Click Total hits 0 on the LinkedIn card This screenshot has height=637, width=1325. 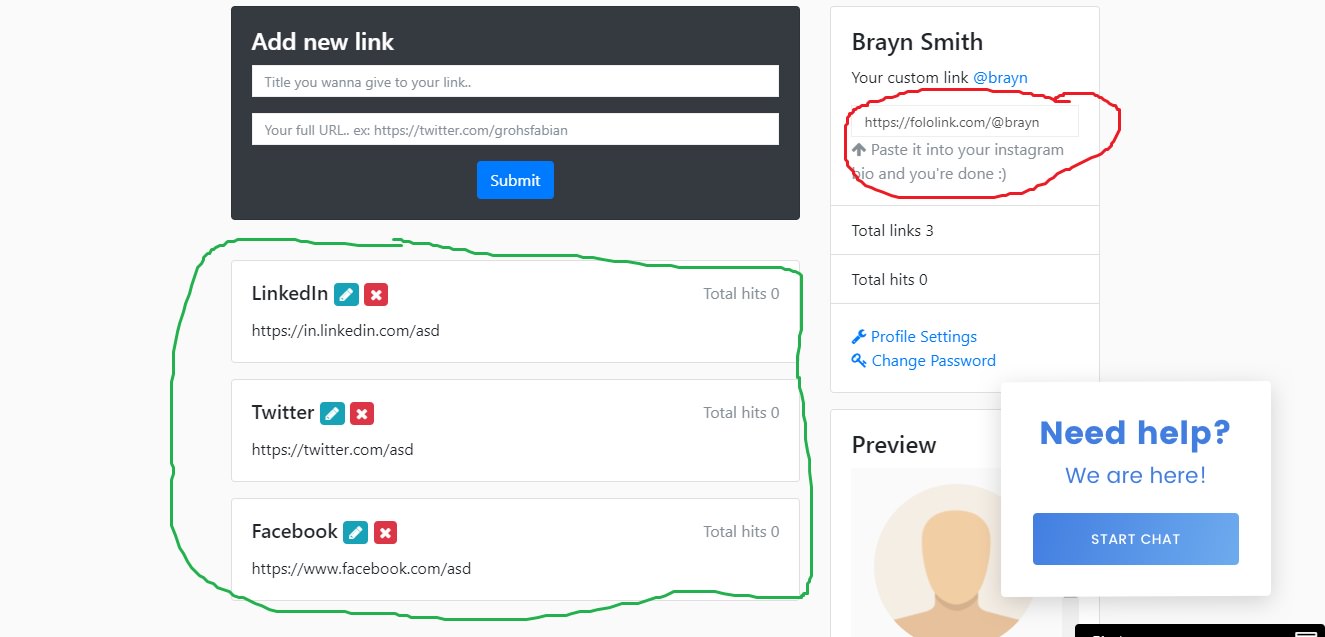(x=741, y=294)
